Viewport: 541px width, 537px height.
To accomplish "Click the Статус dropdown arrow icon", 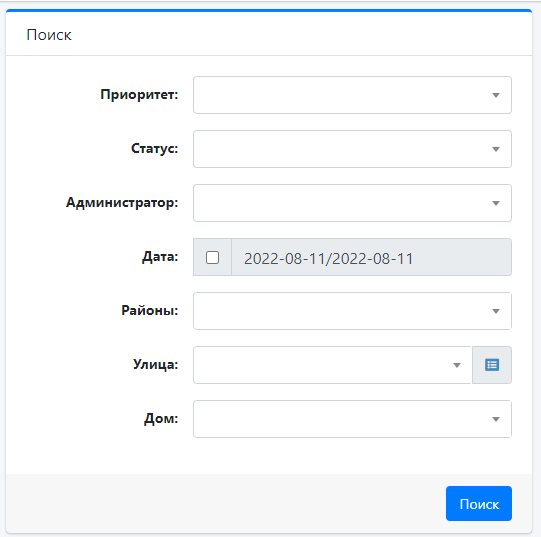I will 496,149.
